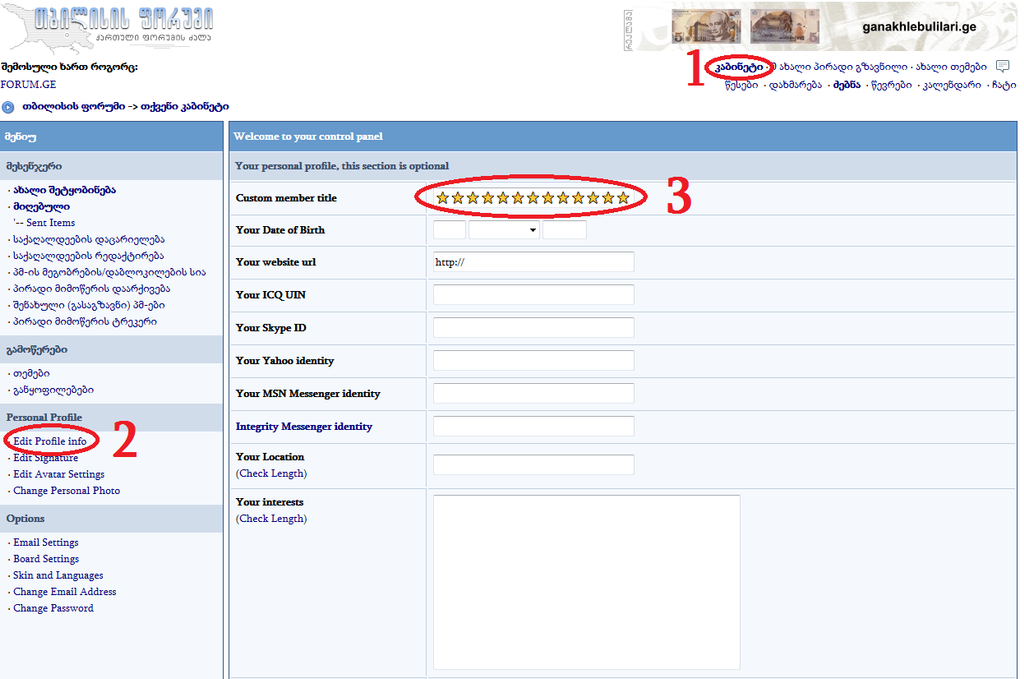Click the chat bubble icon at top right
Screen dimensions: 1024x679
tap(1002, 66)
